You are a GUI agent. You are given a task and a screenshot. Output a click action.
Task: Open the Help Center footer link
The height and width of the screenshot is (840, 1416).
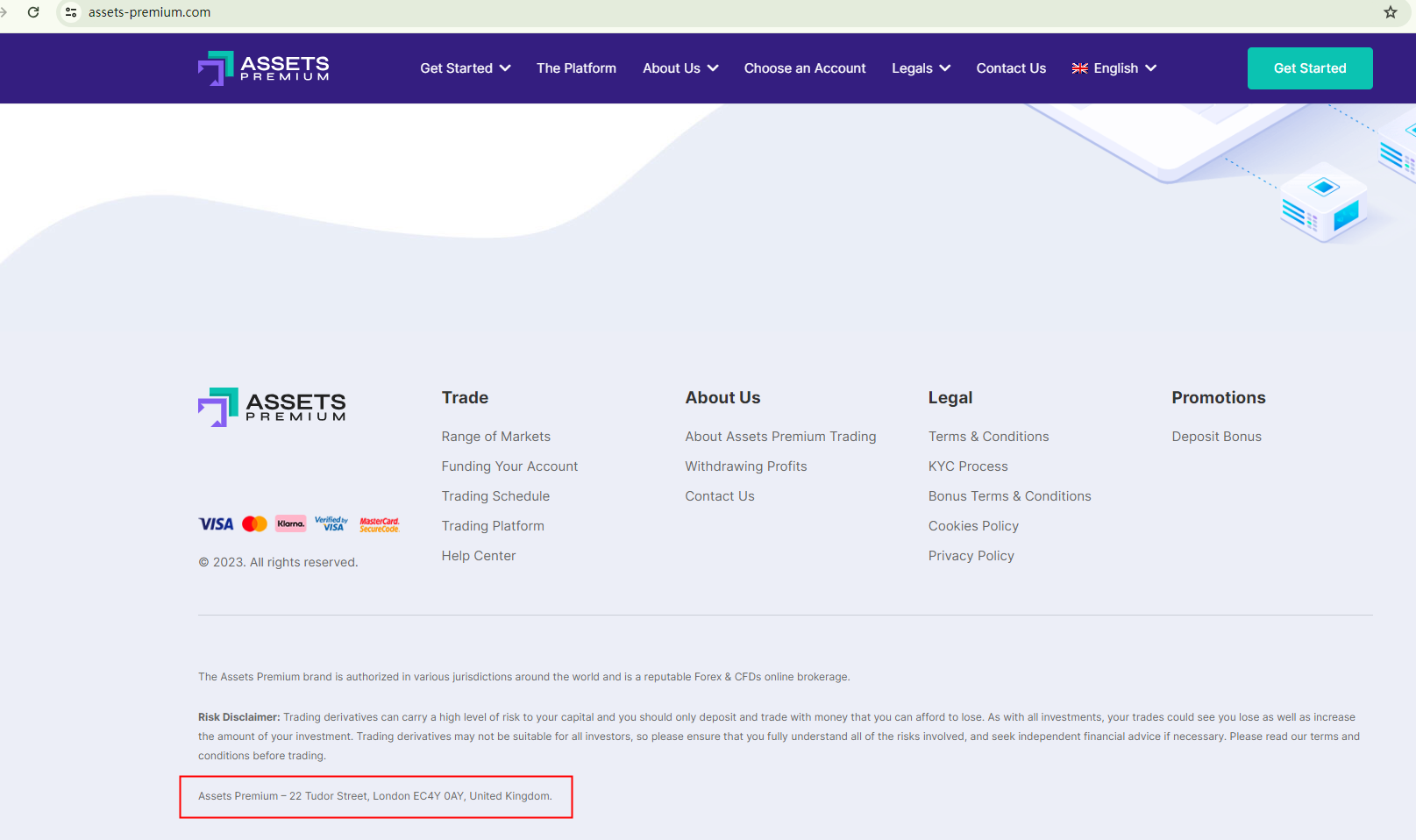pos(479,556)
